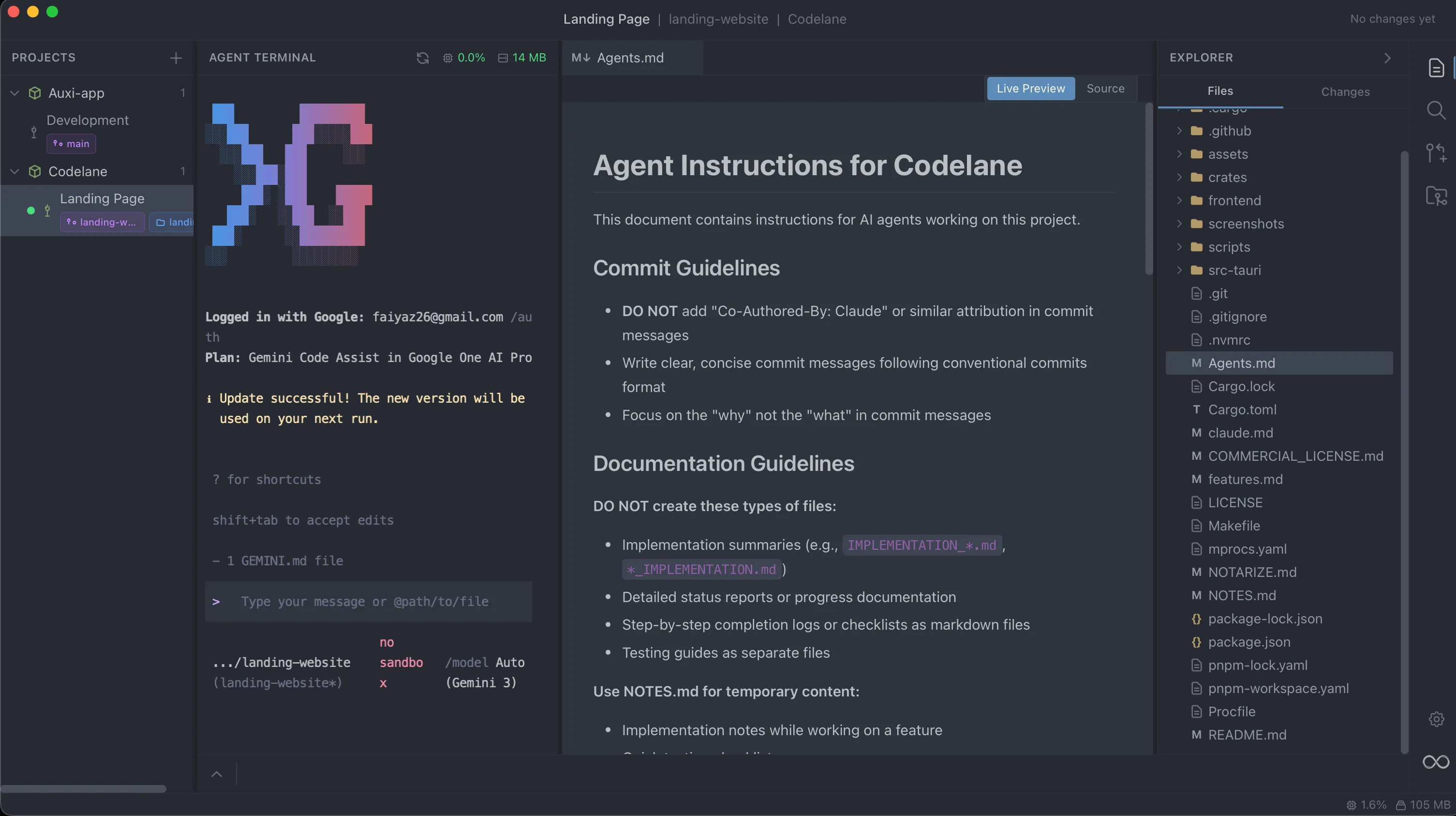The image size is (1456, 816).
Task: Switch to the Changes tab in Explorer
Action: (1345, 91)
